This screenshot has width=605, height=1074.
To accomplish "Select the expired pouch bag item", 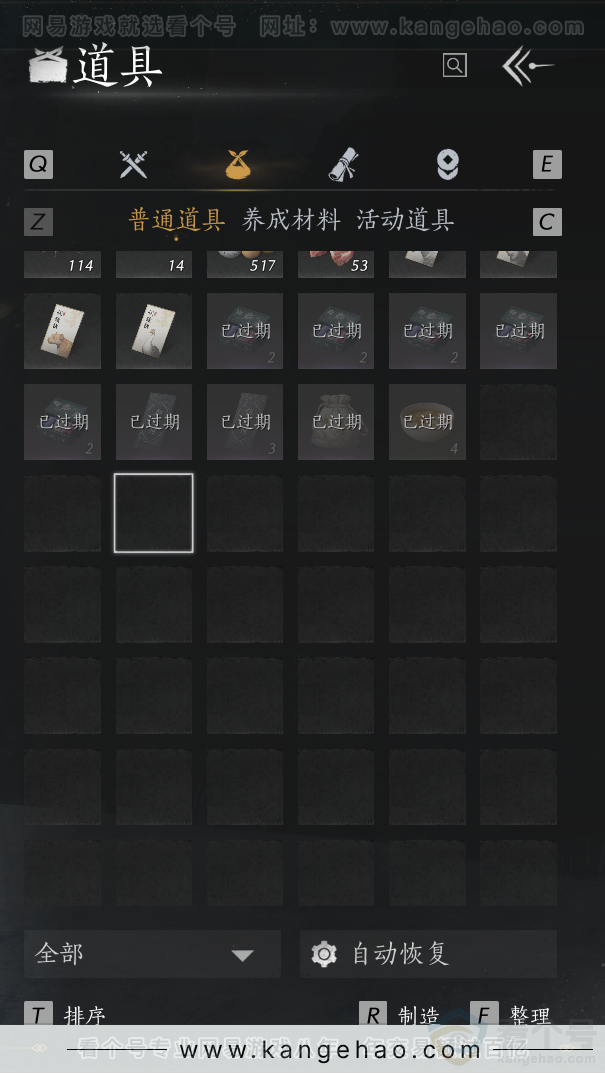I will pos(336,422).
